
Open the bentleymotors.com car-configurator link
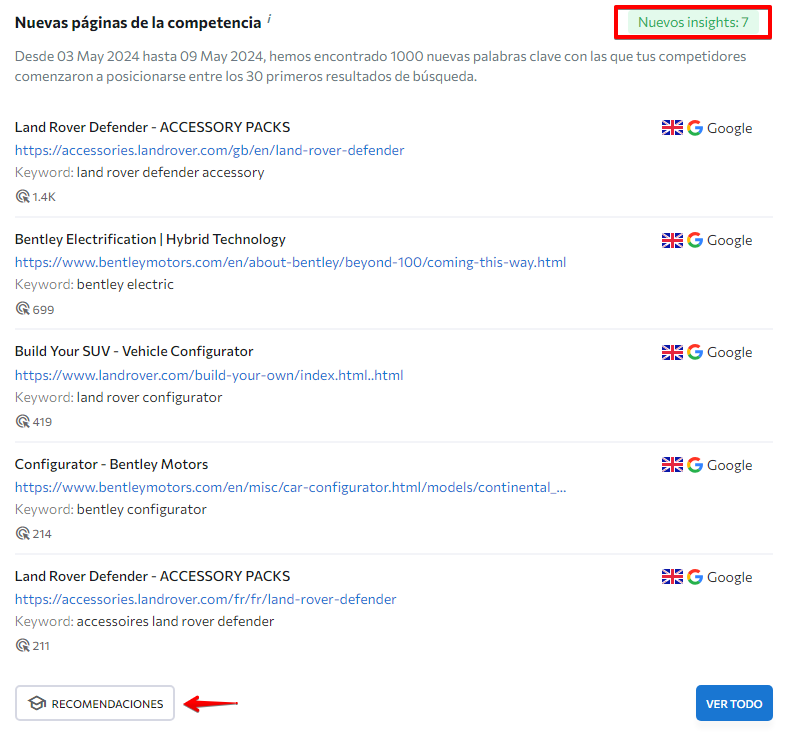tap(290, 487)
